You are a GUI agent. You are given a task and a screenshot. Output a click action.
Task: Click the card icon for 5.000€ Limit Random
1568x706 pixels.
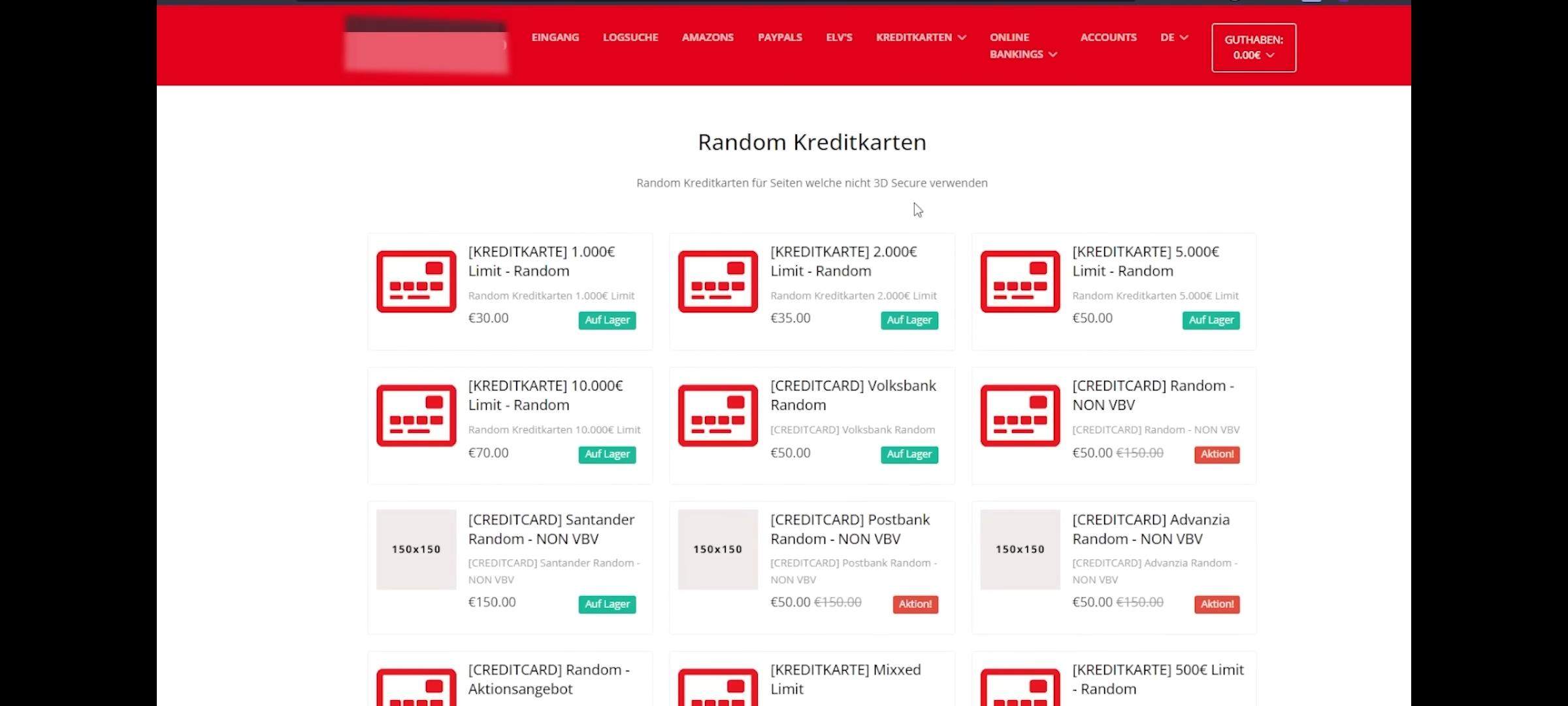point(1020,282)
